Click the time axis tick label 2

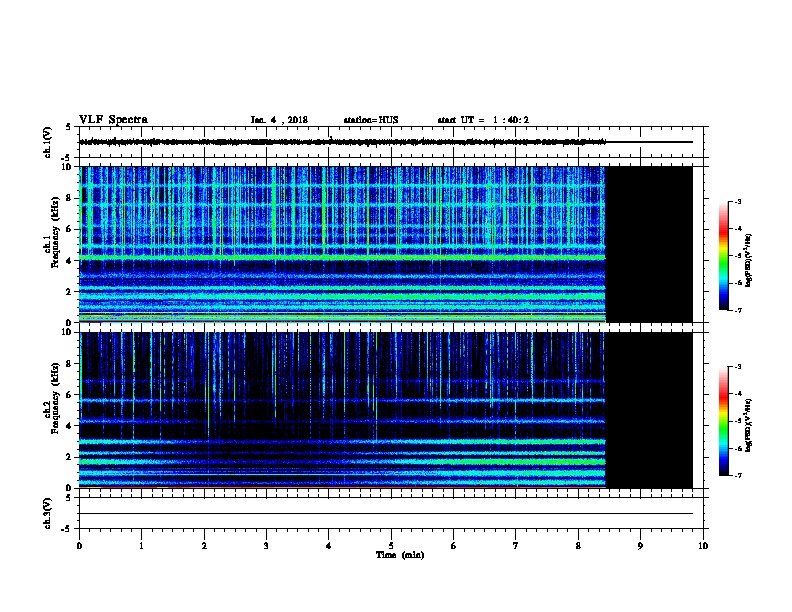click(204, 546)
